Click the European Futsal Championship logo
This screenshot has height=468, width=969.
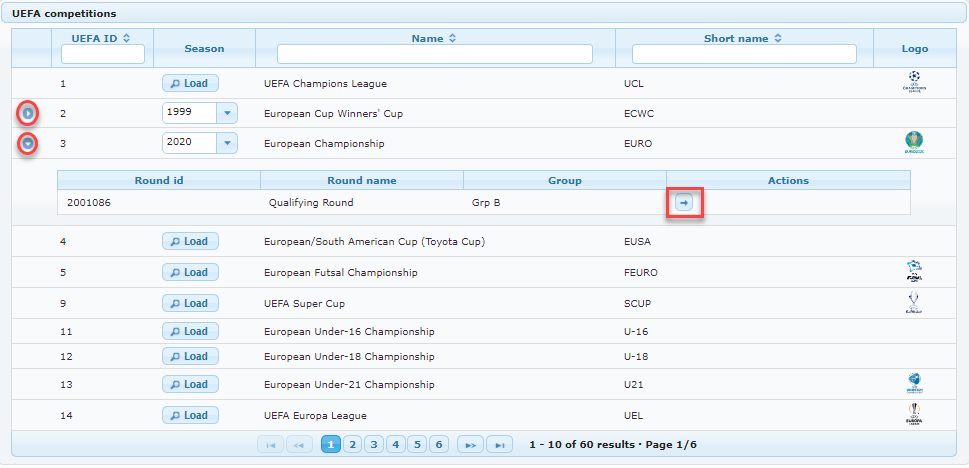[x=914, y=271]
